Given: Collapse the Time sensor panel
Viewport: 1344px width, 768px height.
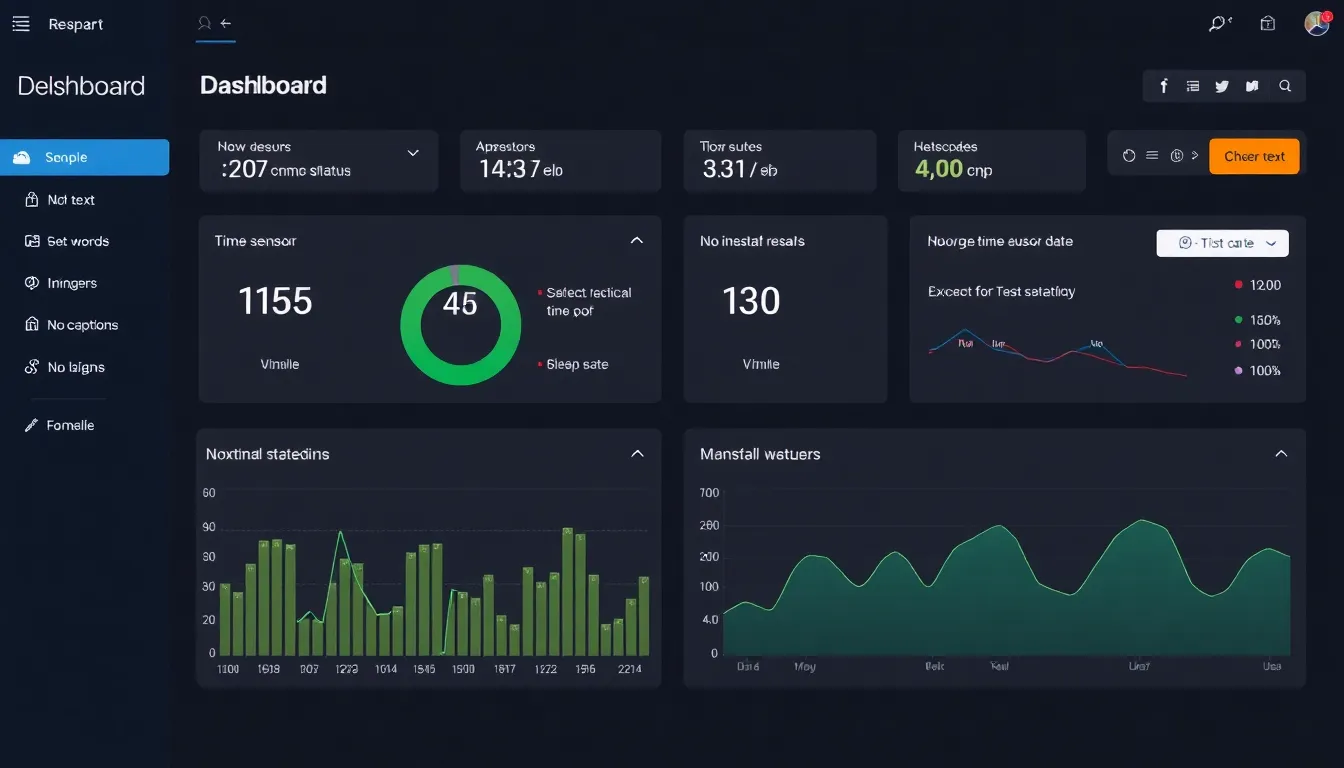Looking at the screenshot, I should coord(636,240).
